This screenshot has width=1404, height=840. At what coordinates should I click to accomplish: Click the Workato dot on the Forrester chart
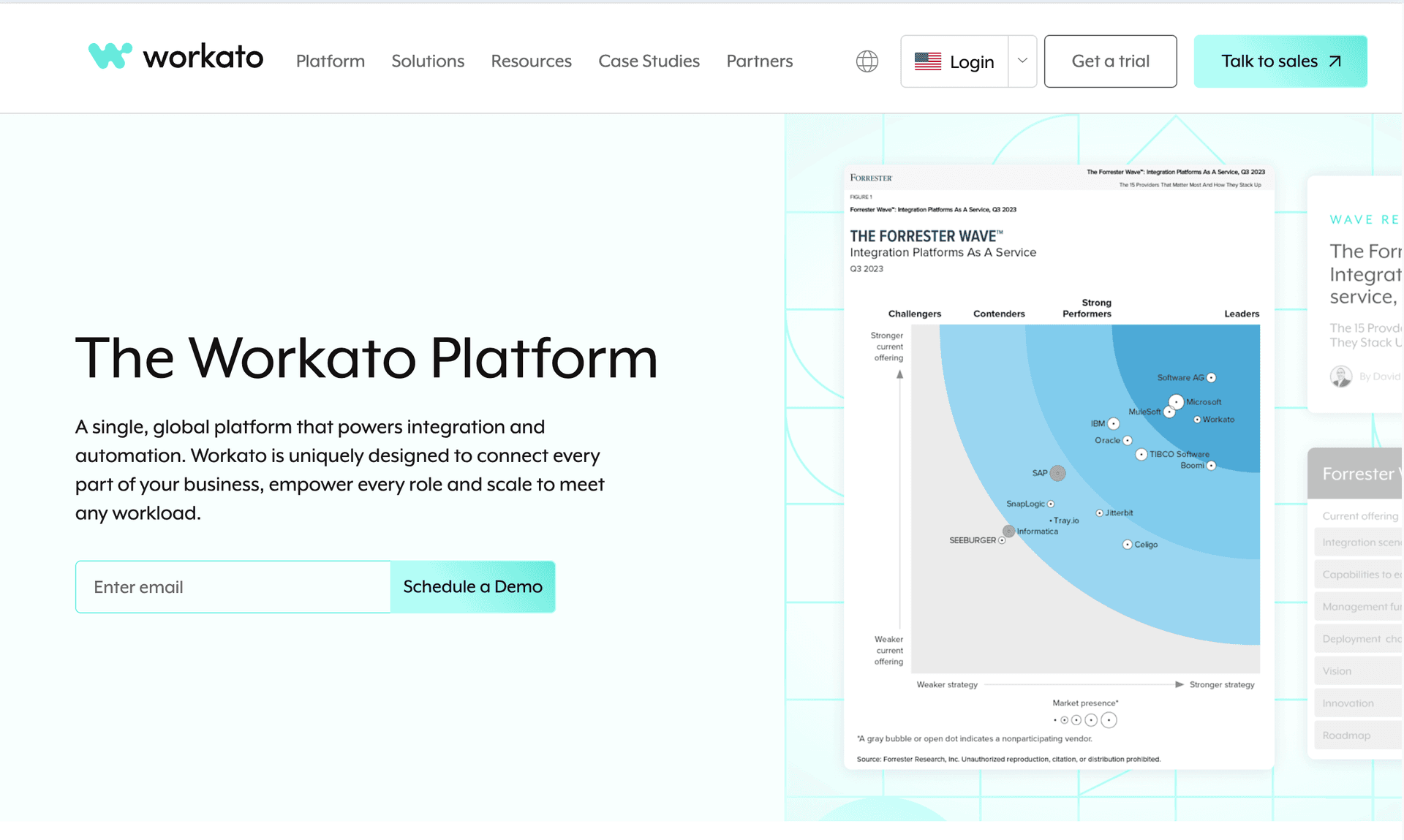point(1197,420)
